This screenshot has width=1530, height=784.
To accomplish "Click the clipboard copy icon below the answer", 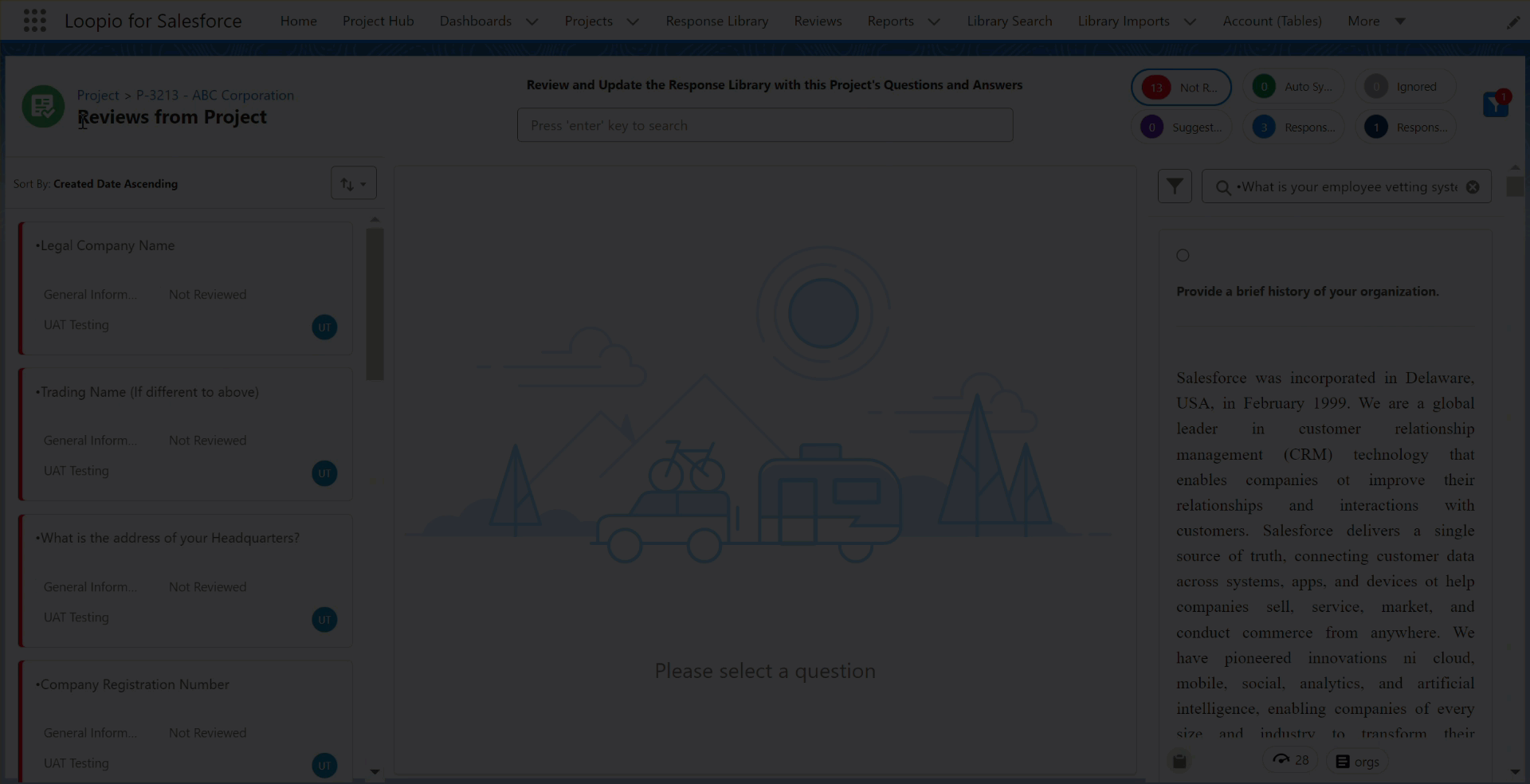I will pyautogui.click(x=1179, y=761).
